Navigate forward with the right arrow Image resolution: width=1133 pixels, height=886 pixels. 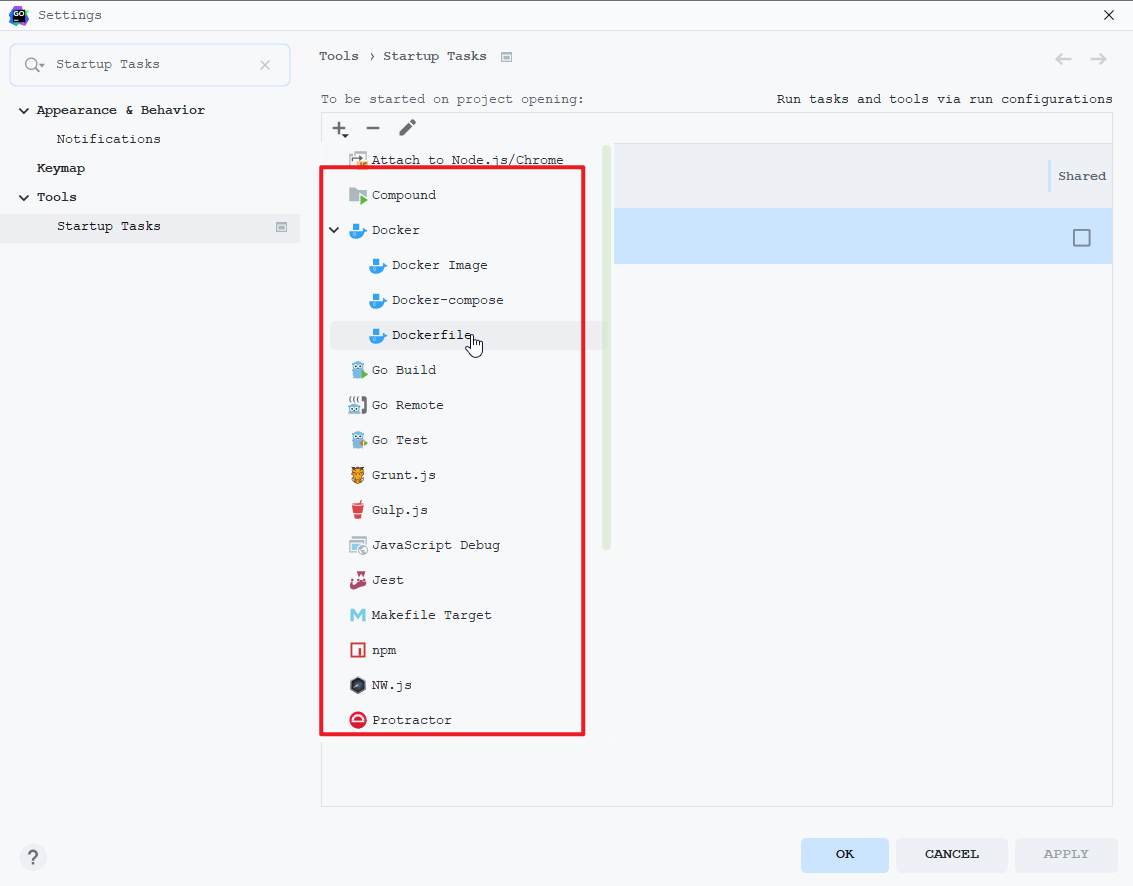(x=1098, y=59)
